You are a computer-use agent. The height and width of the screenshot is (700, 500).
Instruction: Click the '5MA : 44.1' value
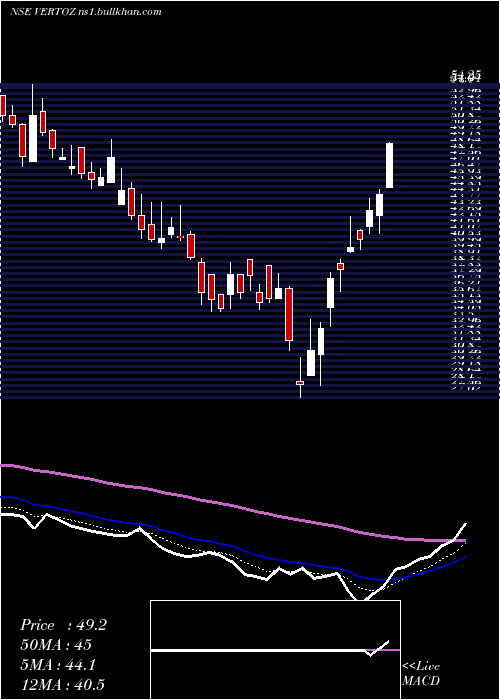tap(60, 665)
